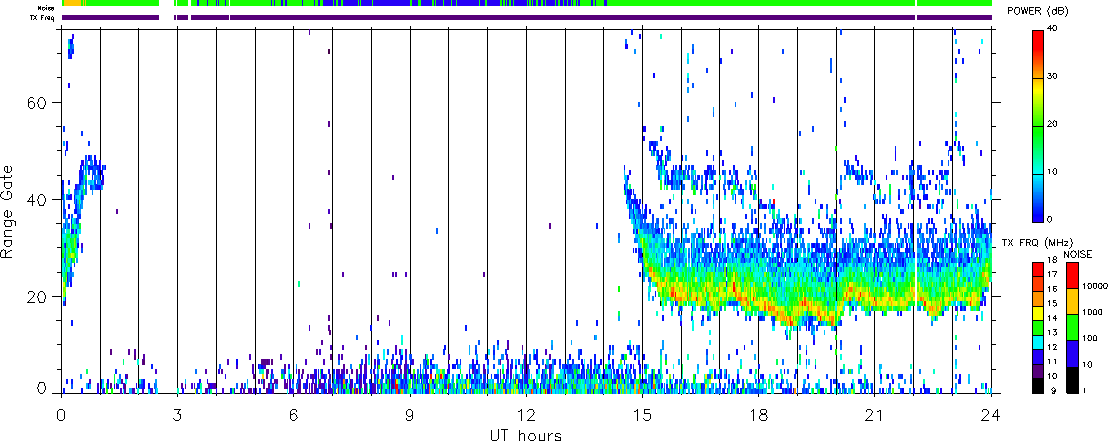1108x441 pixels.
Task: Click the '1000' label on NOISE scale
Action: (x=1092, y=312)
